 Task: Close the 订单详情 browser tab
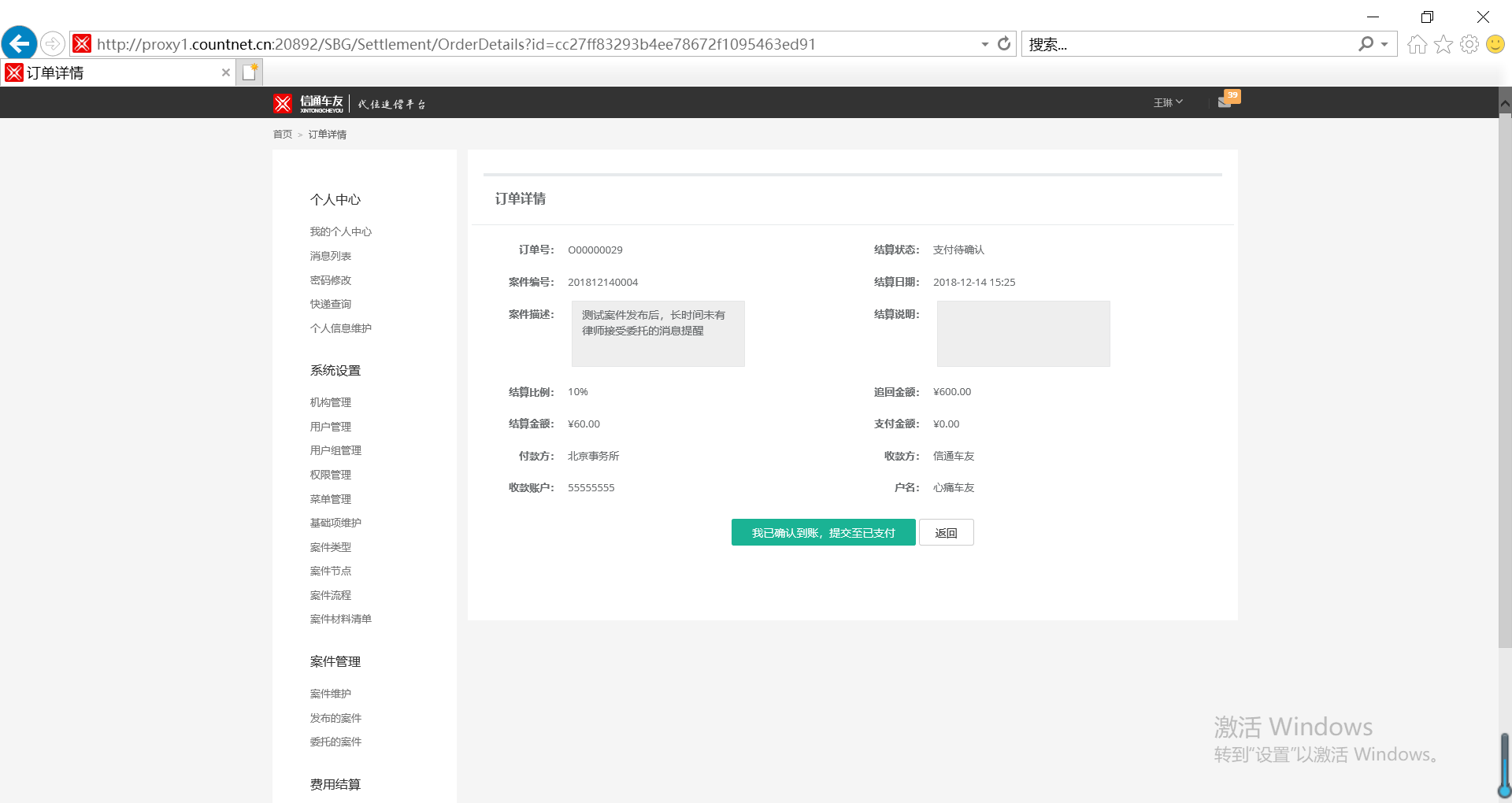226,72
